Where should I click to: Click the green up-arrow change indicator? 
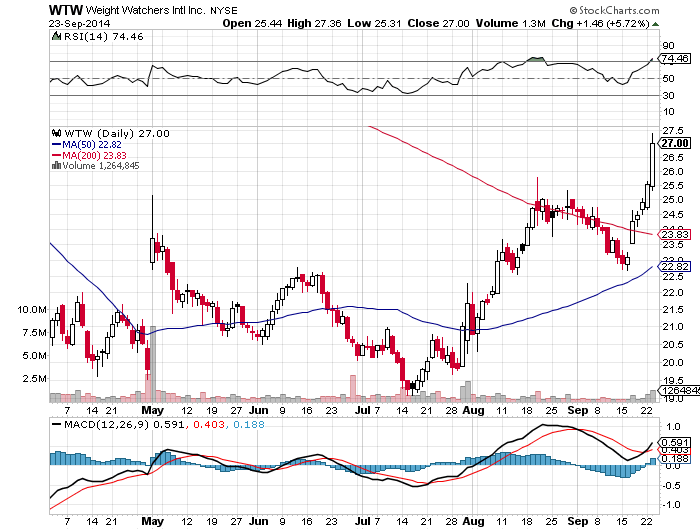tap(655, 24)
